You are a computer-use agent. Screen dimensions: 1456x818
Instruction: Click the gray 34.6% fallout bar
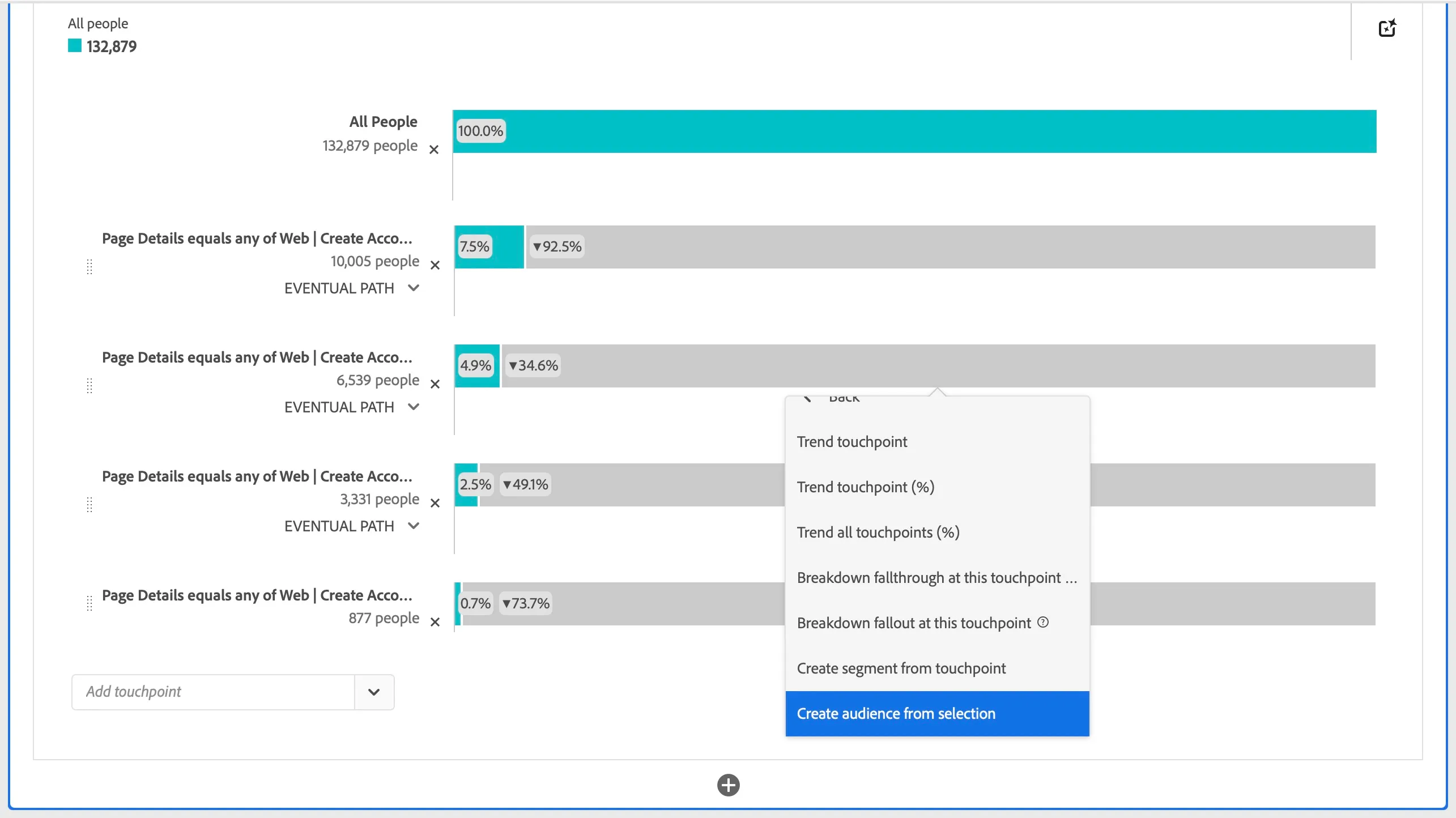click(x=939, y=366)
